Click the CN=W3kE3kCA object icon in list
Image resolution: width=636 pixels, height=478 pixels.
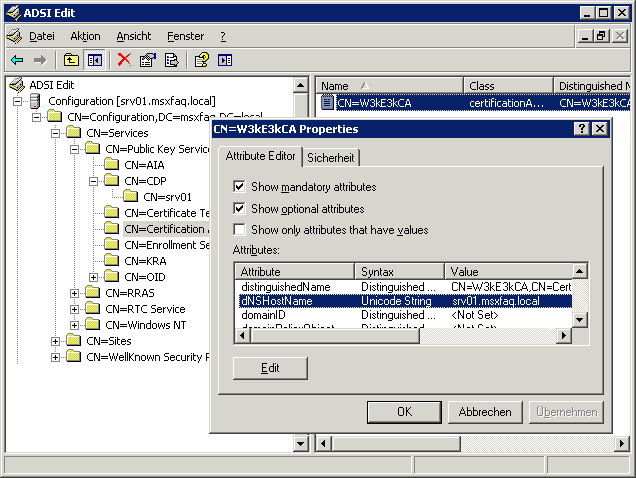(x=327, y=103)
